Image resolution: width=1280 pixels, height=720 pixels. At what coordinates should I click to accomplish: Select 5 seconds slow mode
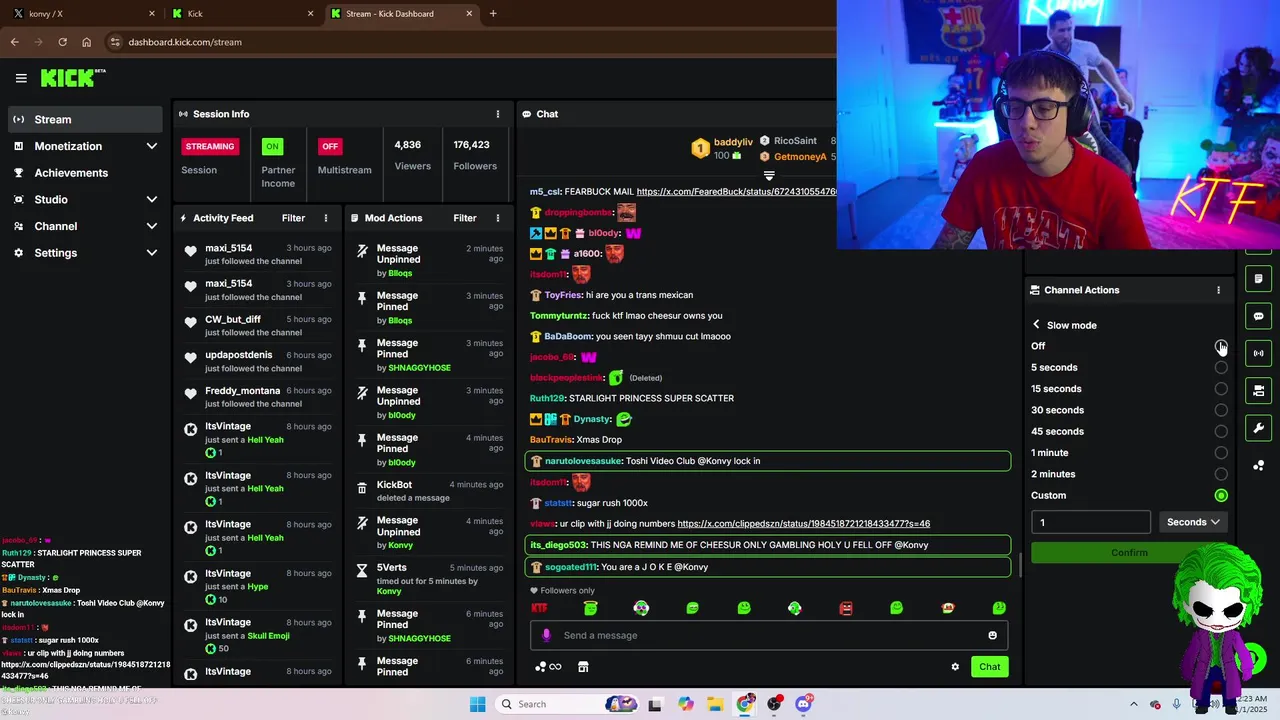[x=1221, y=367]
